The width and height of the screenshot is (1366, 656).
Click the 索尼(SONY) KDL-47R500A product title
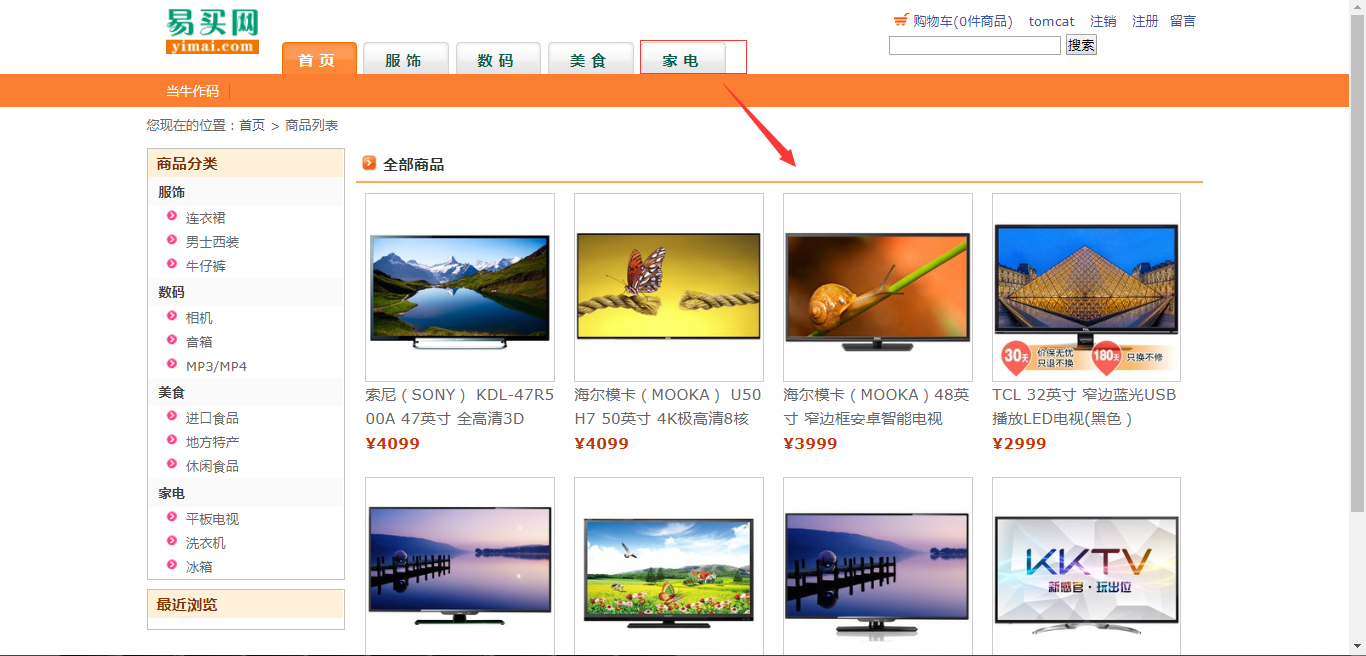pyautogui.click(x=460, y=407)
